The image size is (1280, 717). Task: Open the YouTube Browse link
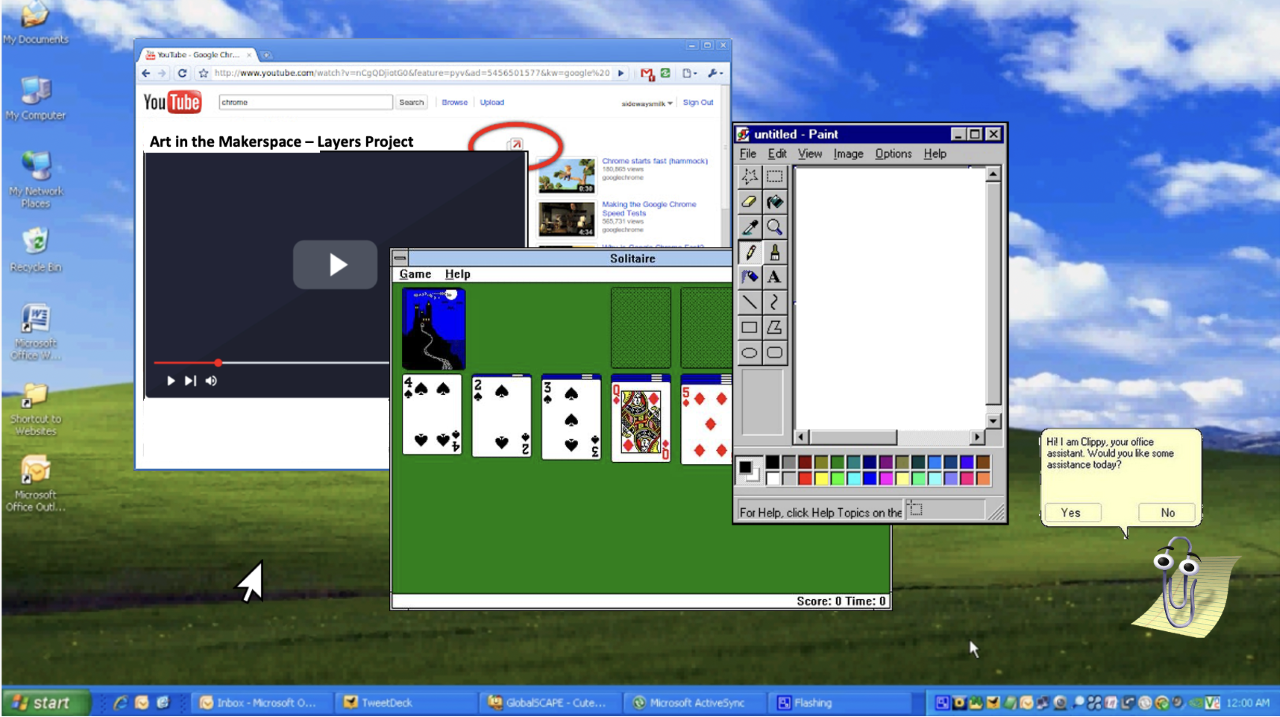point(455,102)
